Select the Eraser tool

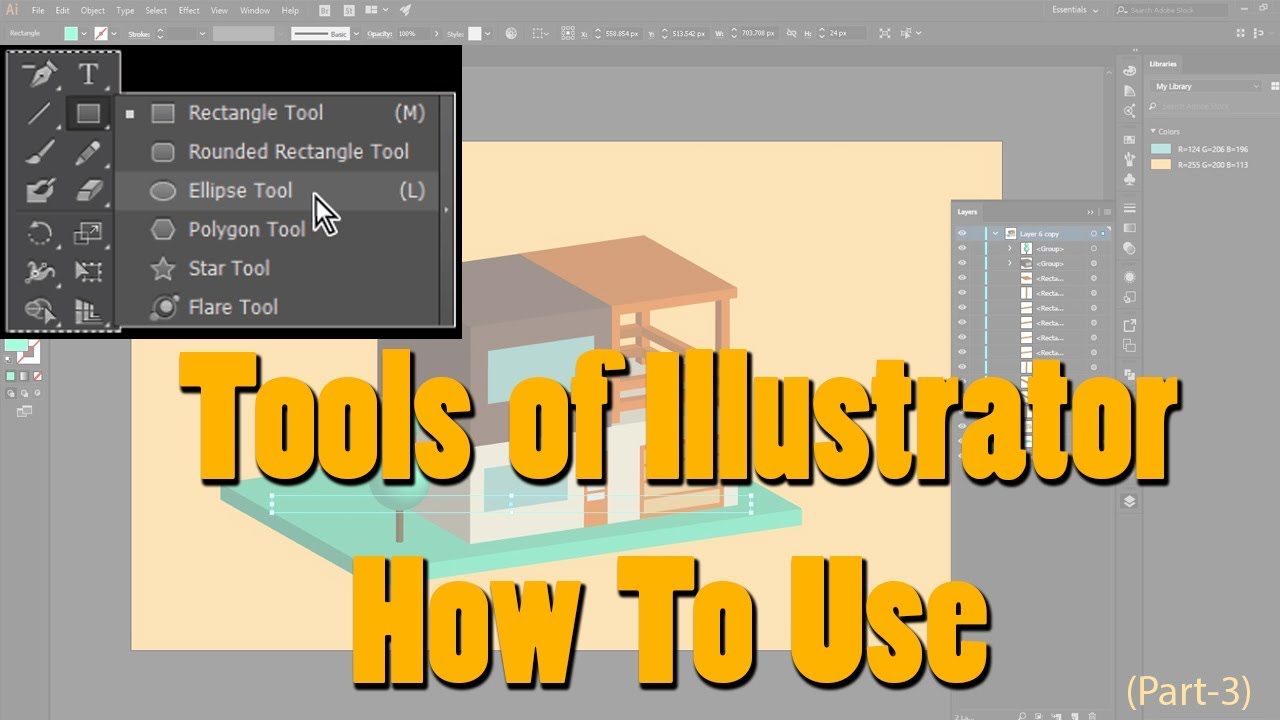pyautogui.click(x=89, y=190)
